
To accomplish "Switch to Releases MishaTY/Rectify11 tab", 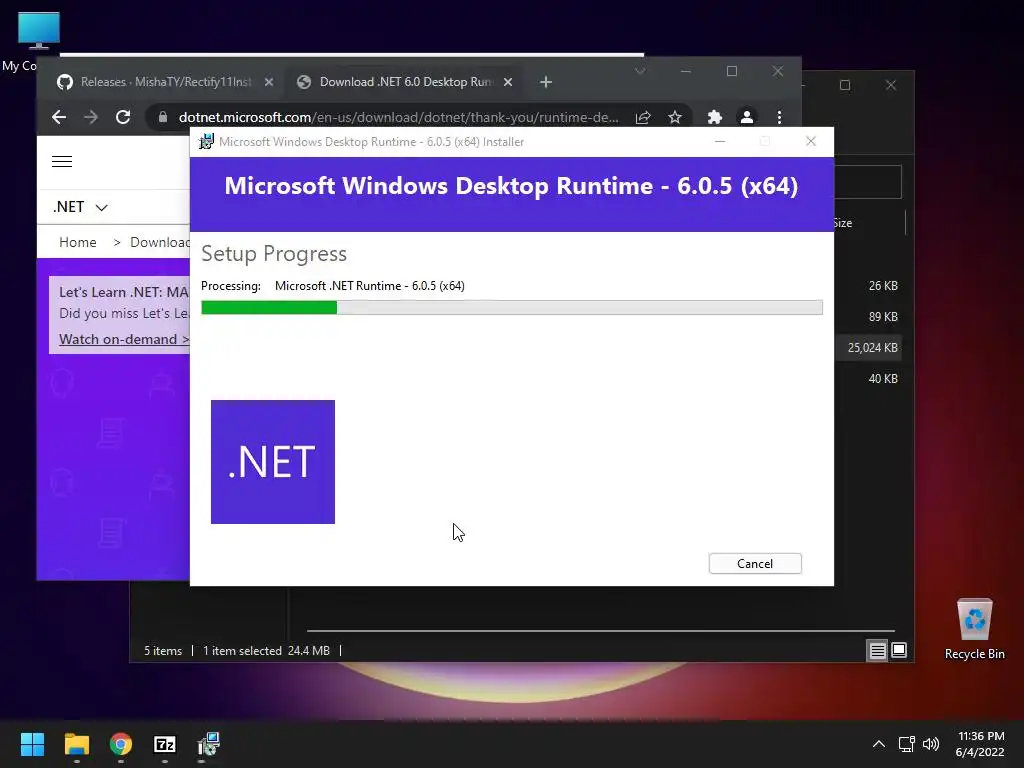I will (x=165, y=82).
